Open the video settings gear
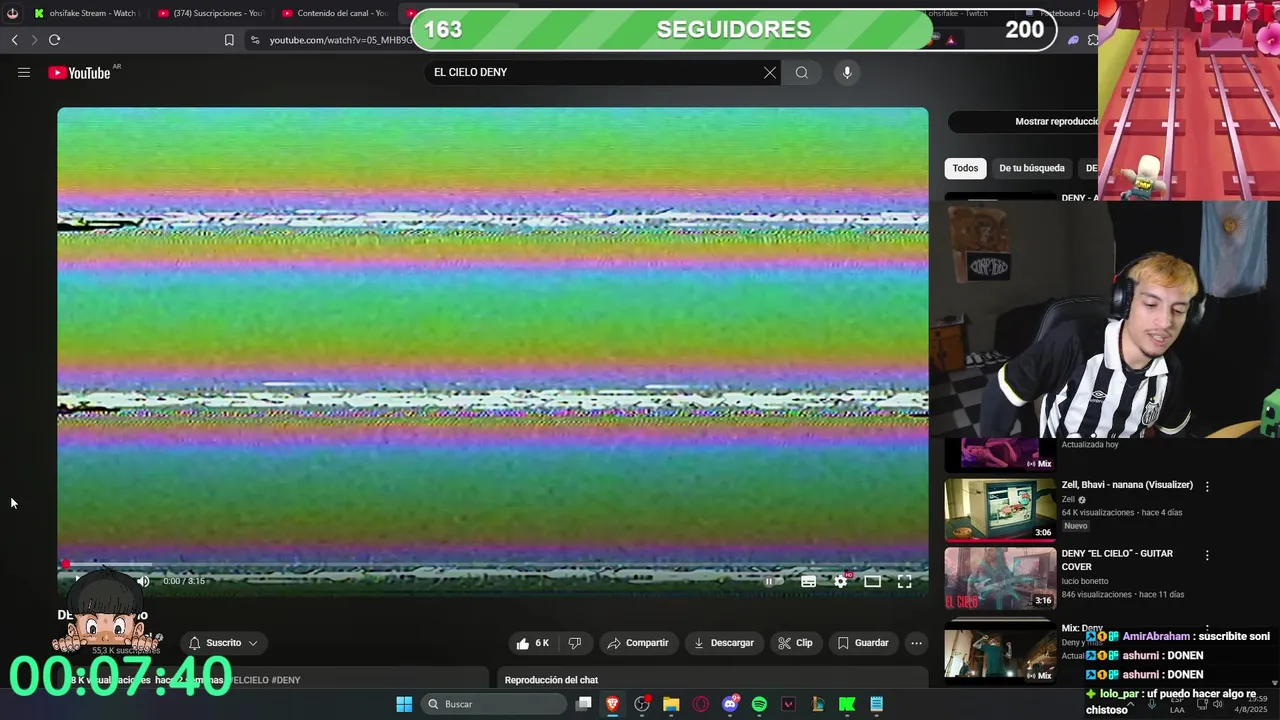Viewport: 1280px width, 720px height. point(841,581)
